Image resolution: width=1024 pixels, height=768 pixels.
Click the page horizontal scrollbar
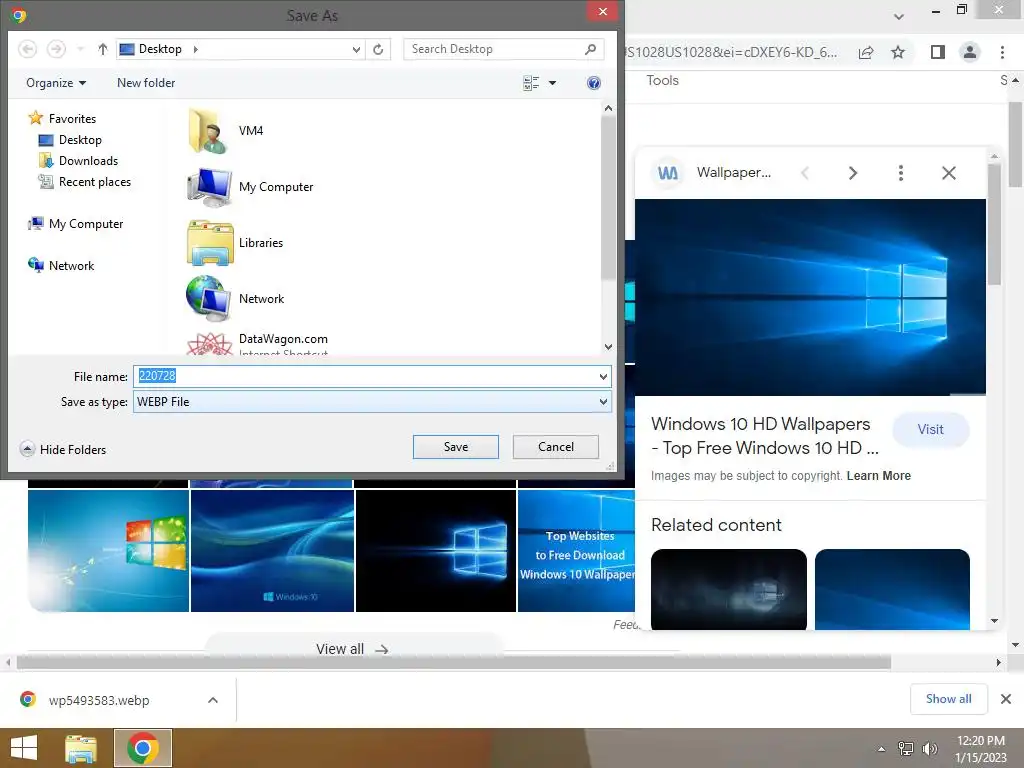pyautogui.click(x=454, y=663)
